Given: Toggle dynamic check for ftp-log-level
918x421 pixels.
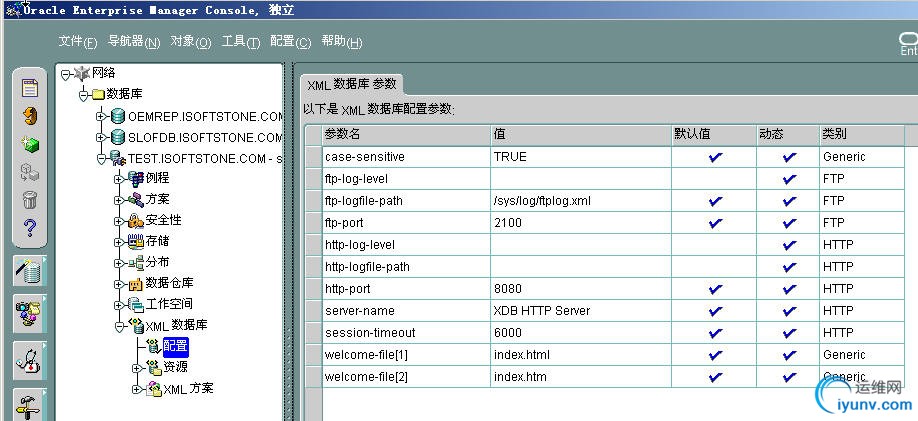Looking at the screenshot, I should (789, 179).
